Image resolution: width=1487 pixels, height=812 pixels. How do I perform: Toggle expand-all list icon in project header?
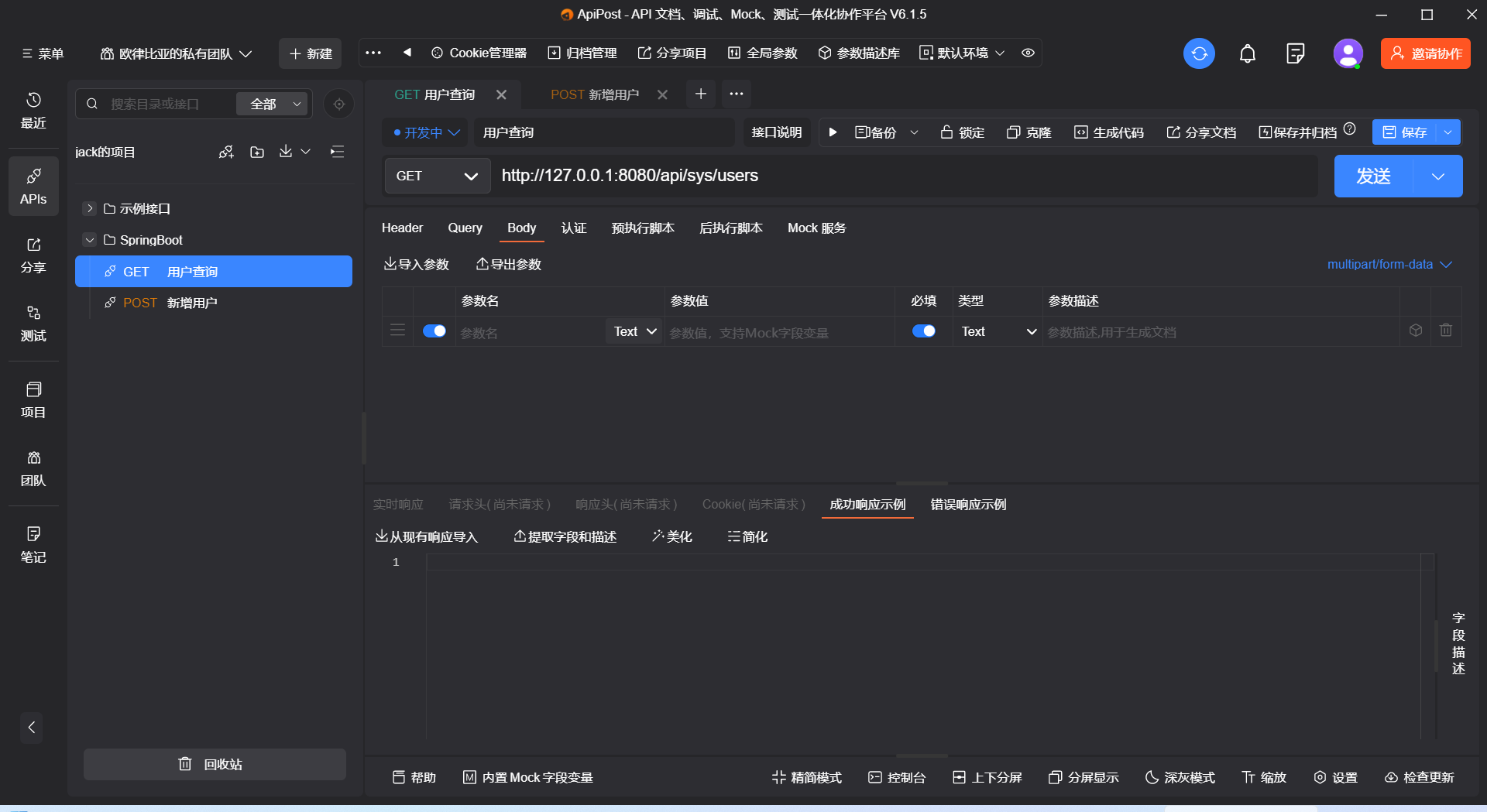pyautogui.click(x=337, y=152)
